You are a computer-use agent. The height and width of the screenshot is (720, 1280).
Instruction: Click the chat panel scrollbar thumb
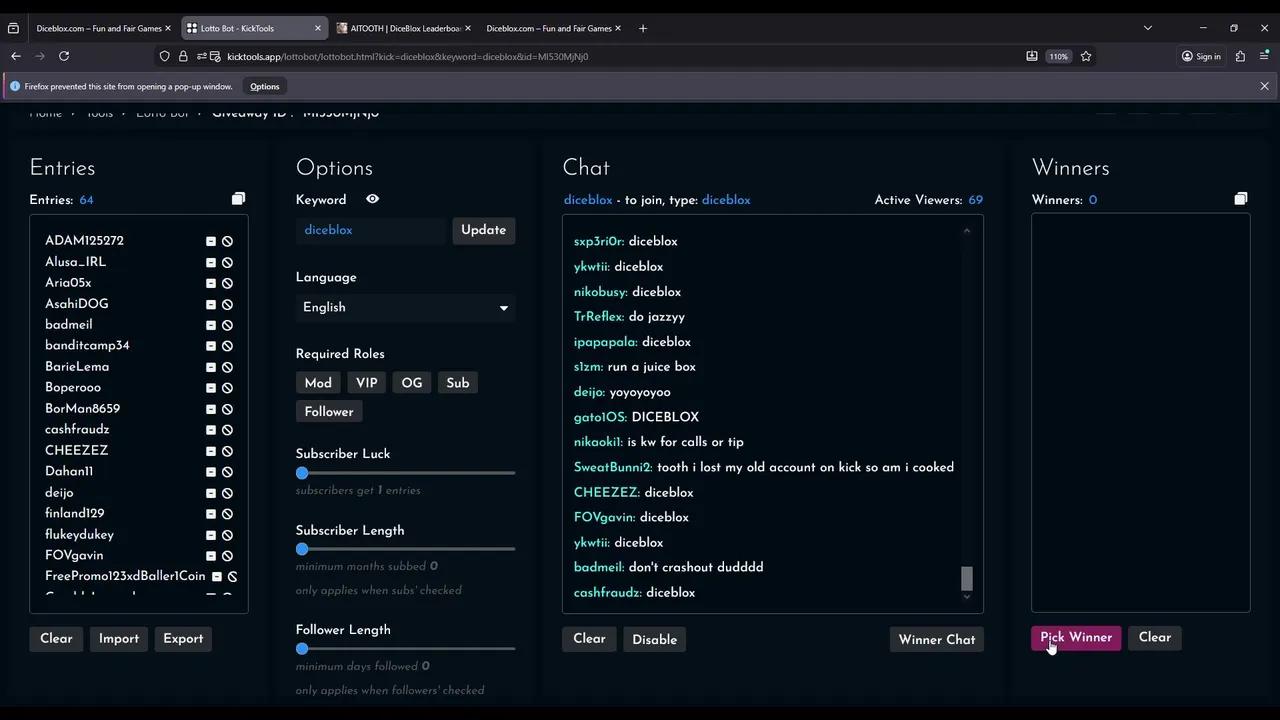click(967, 578)
